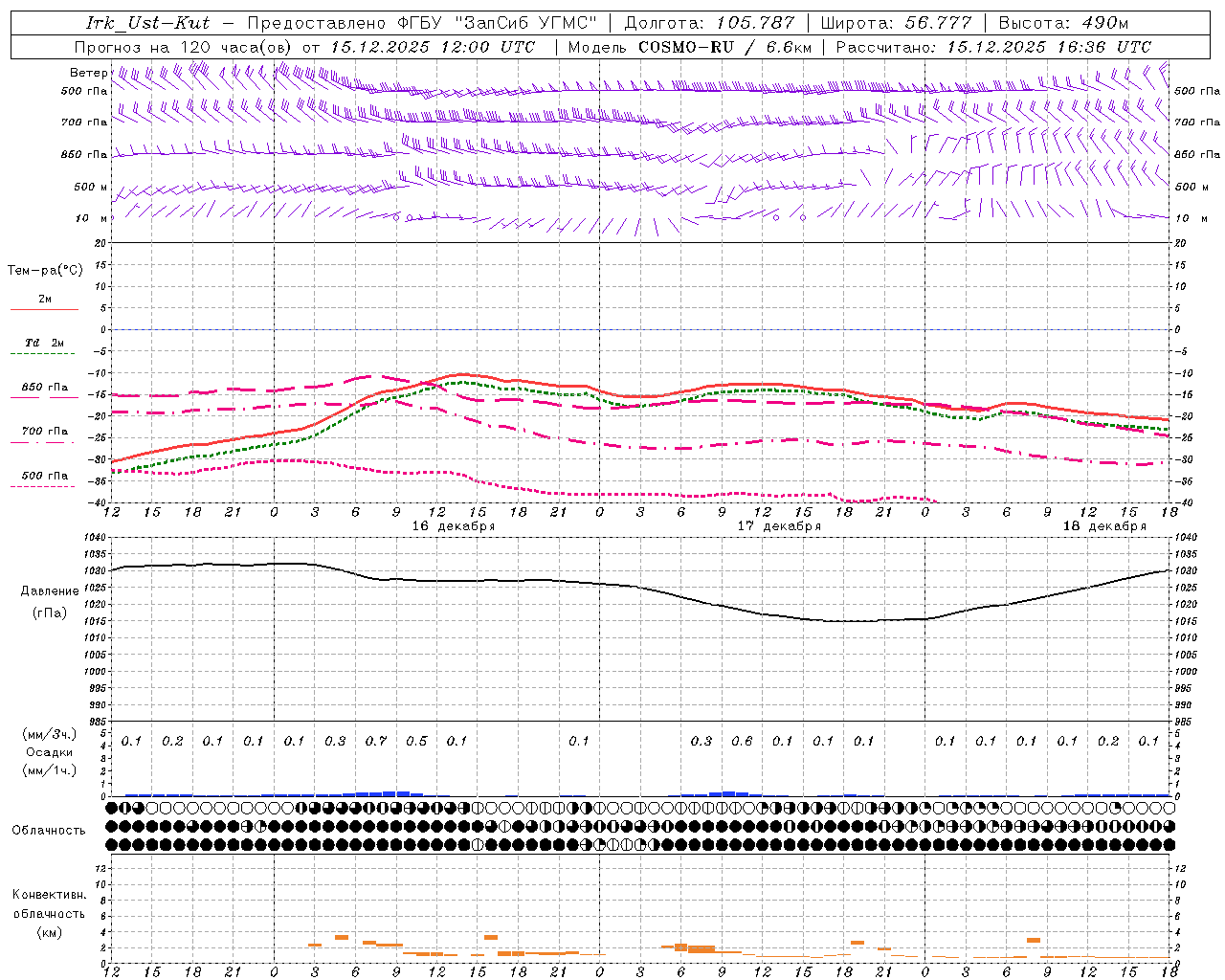The height and width of the screenshot is (980, 1225).
Task: Click the forecast span Прогноз на 120 часа(ов)
Action: [184, 47]
